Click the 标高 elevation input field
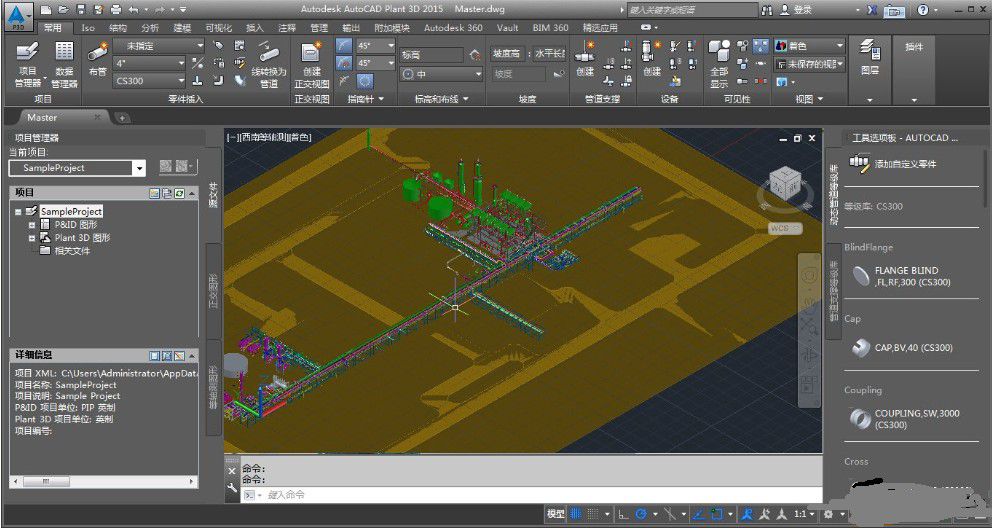Image resolution: width=992 pixels, height=528 pixels. (432, 55)
